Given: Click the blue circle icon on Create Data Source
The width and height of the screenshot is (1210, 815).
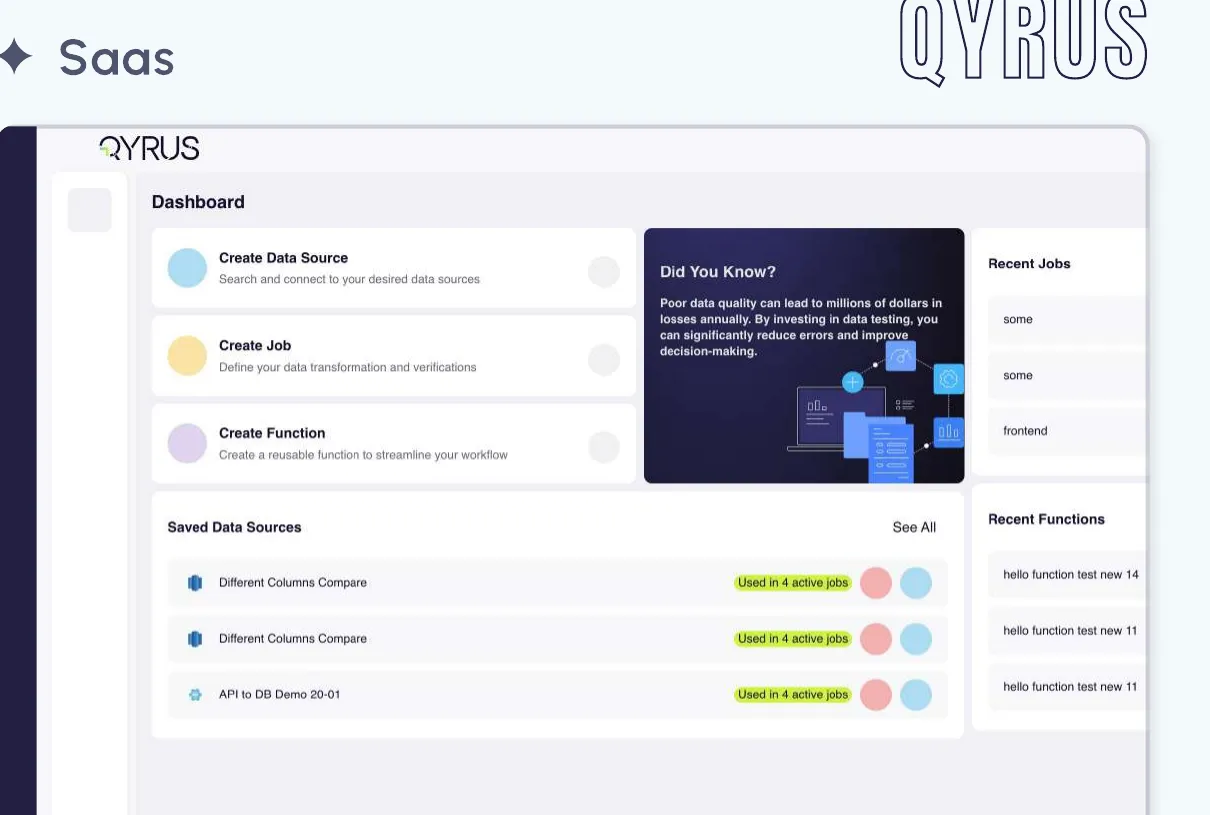Looking at the screenshot, I should coord(187,268).
